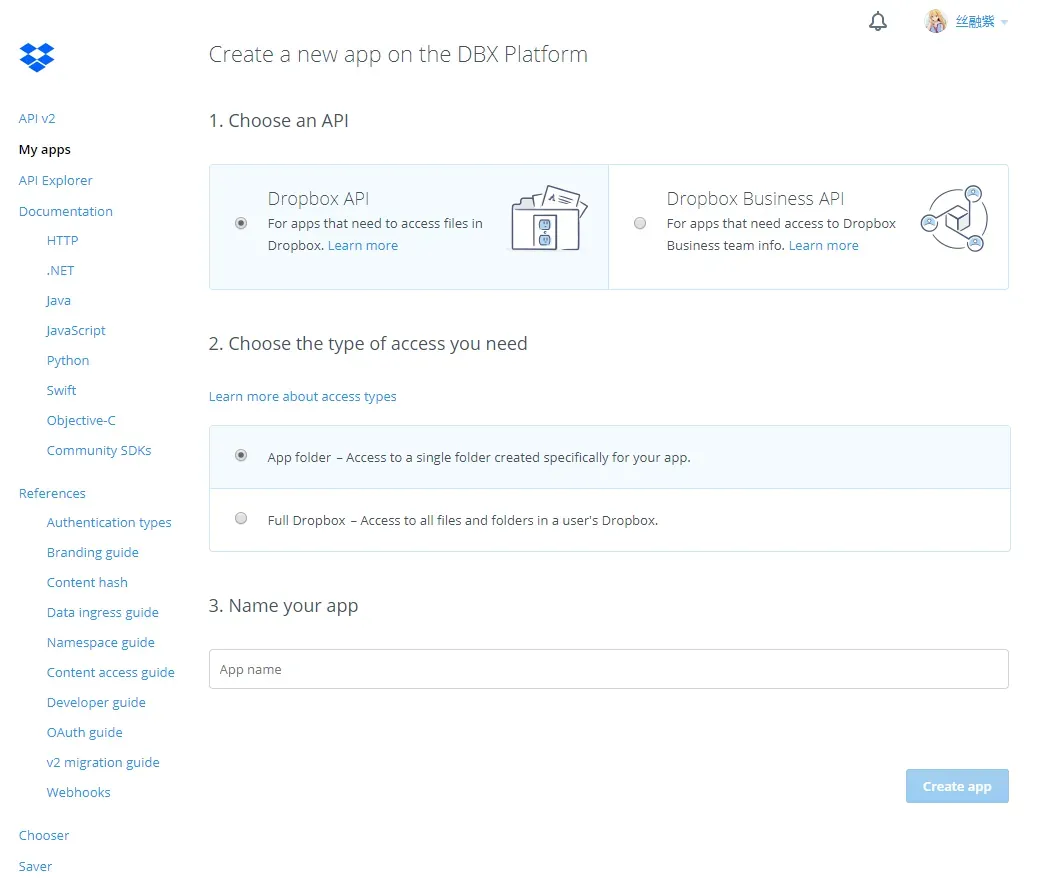Image resolution: width=1046 pixels, height=894 pixels.
Task: Open the Python SDK documentation link
Action: click(67, 360)
